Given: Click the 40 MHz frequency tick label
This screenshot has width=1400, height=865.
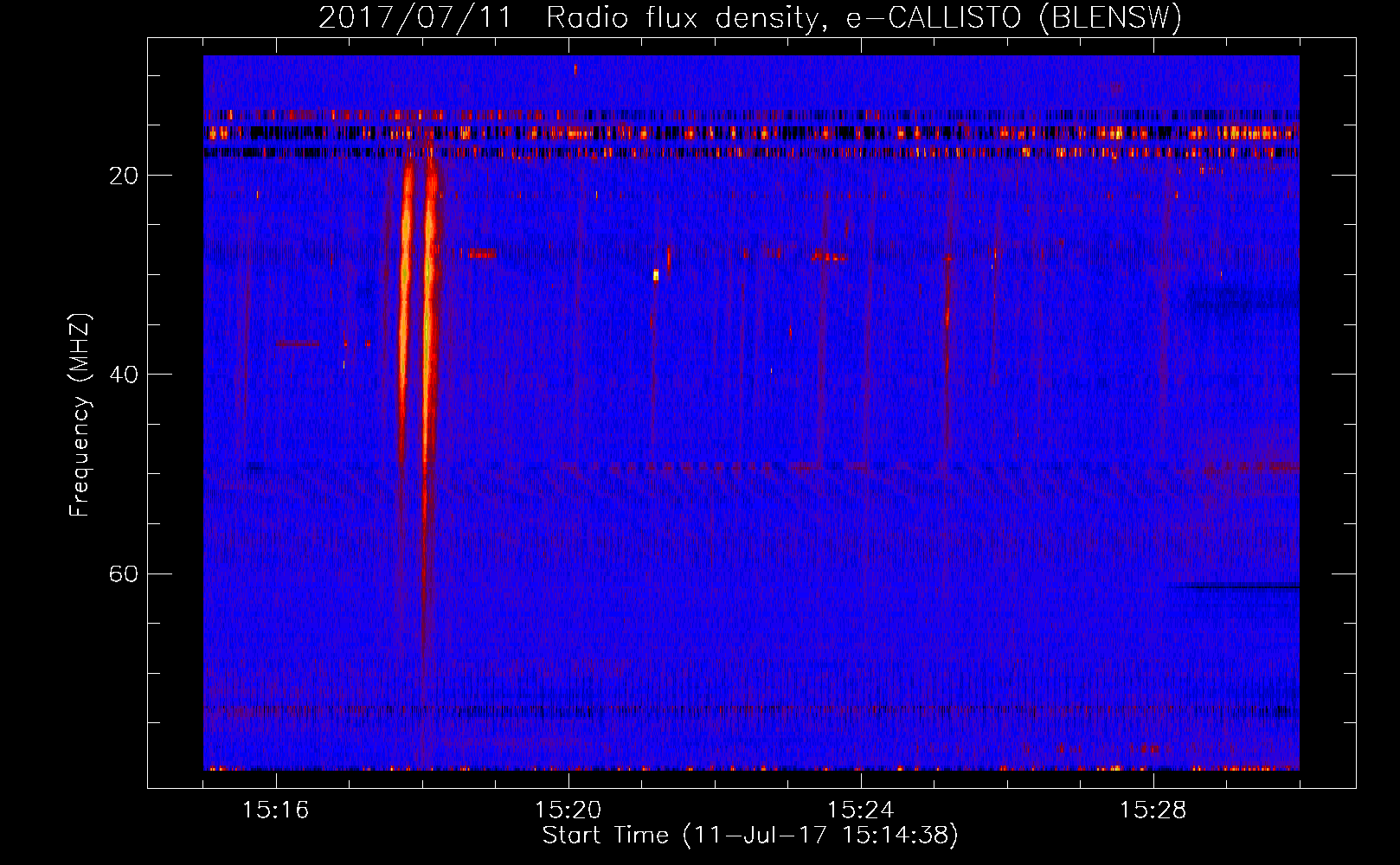Looking at the screenshot, I should 124,375.
